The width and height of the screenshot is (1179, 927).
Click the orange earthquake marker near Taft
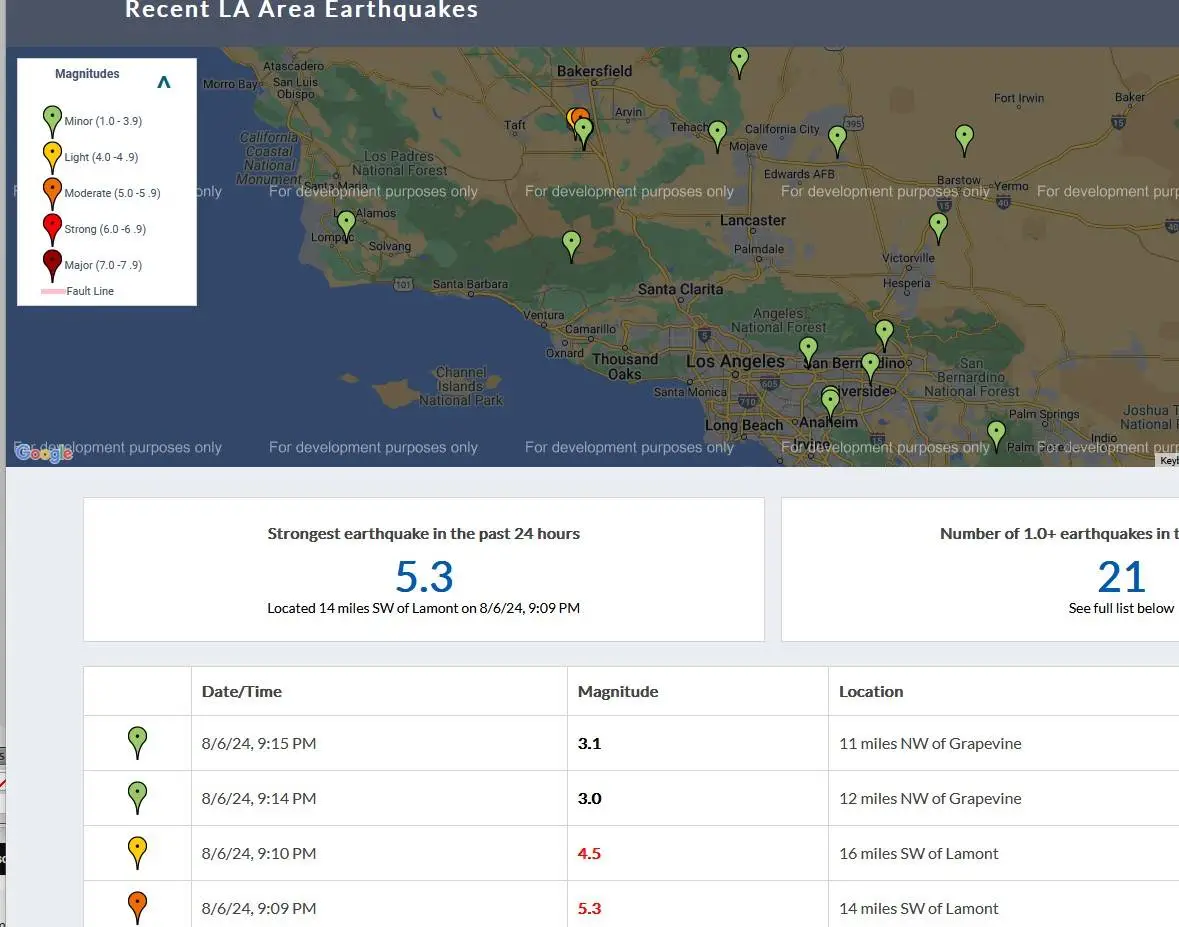576,119
